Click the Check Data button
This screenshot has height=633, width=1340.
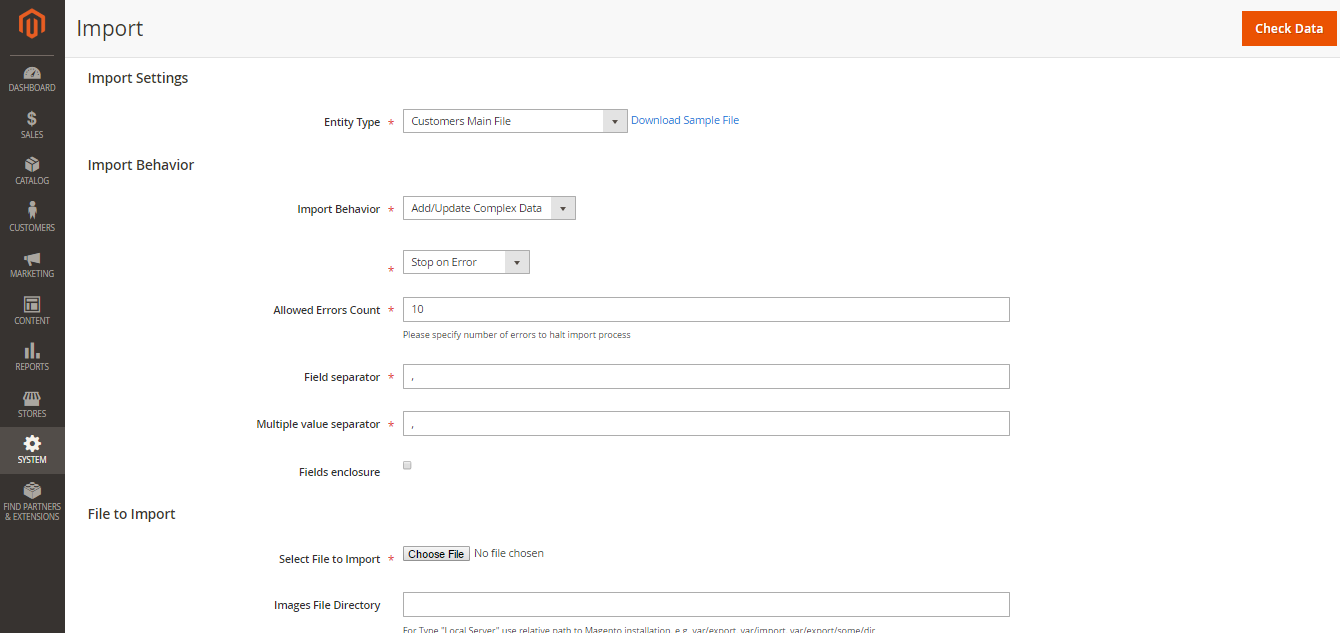tap(1289, 28)
